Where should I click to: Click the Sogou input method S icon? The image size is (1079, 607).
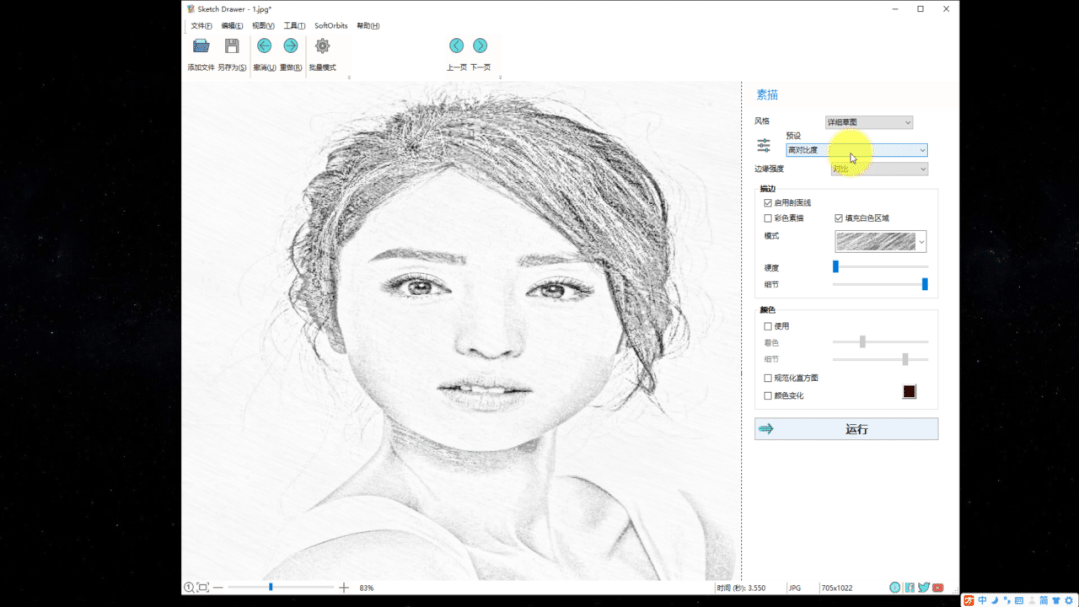click(x=969, y=601)
